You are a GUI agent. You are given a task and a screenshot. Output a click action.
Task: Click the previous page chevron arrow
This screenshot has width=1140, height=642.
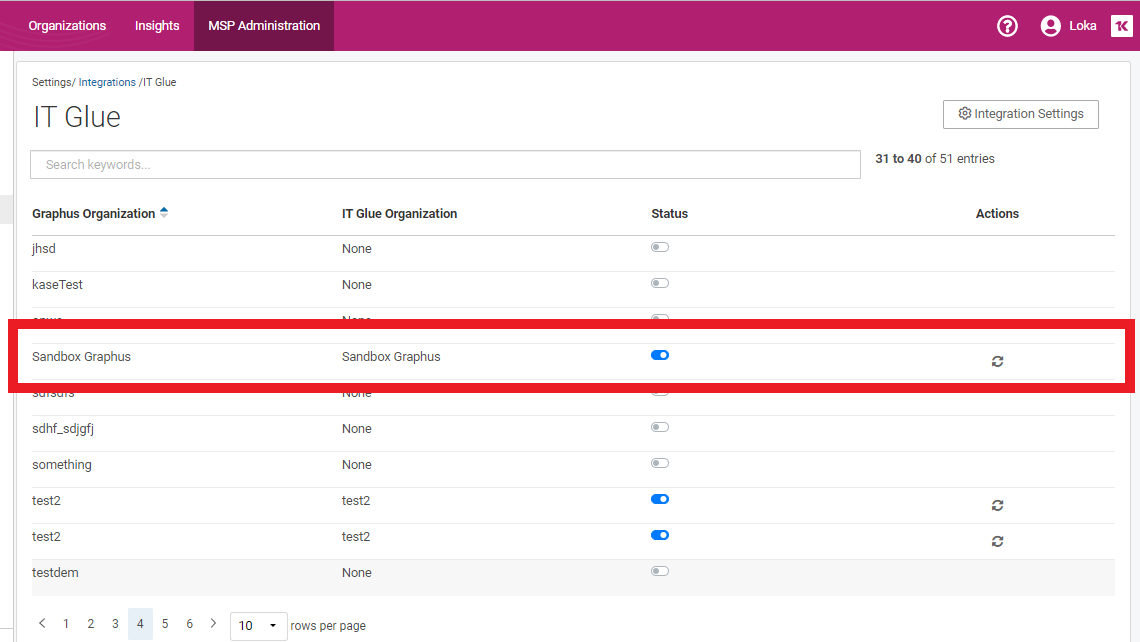point(41,623)
